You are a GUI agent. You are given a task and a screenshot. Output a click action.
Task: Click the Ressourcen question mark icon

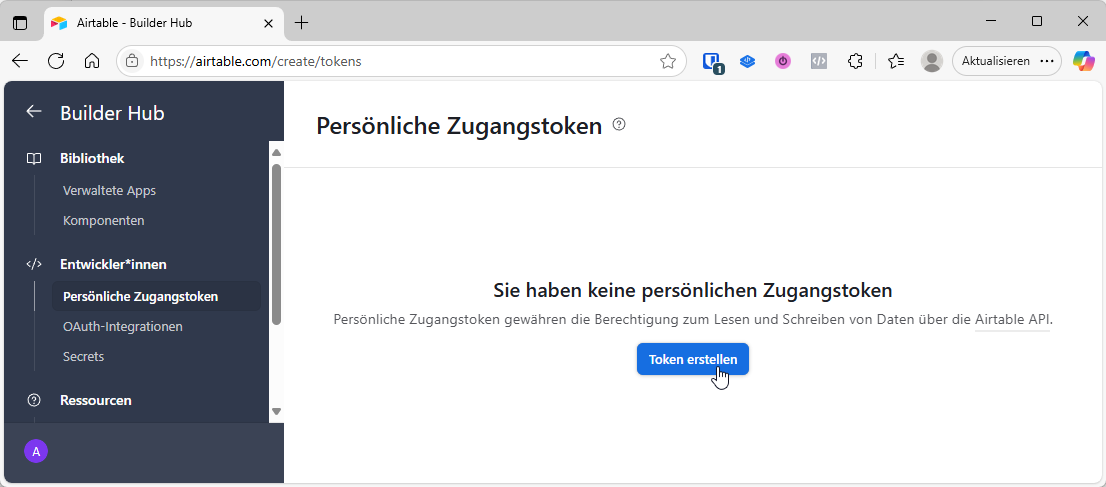[34, 400]
